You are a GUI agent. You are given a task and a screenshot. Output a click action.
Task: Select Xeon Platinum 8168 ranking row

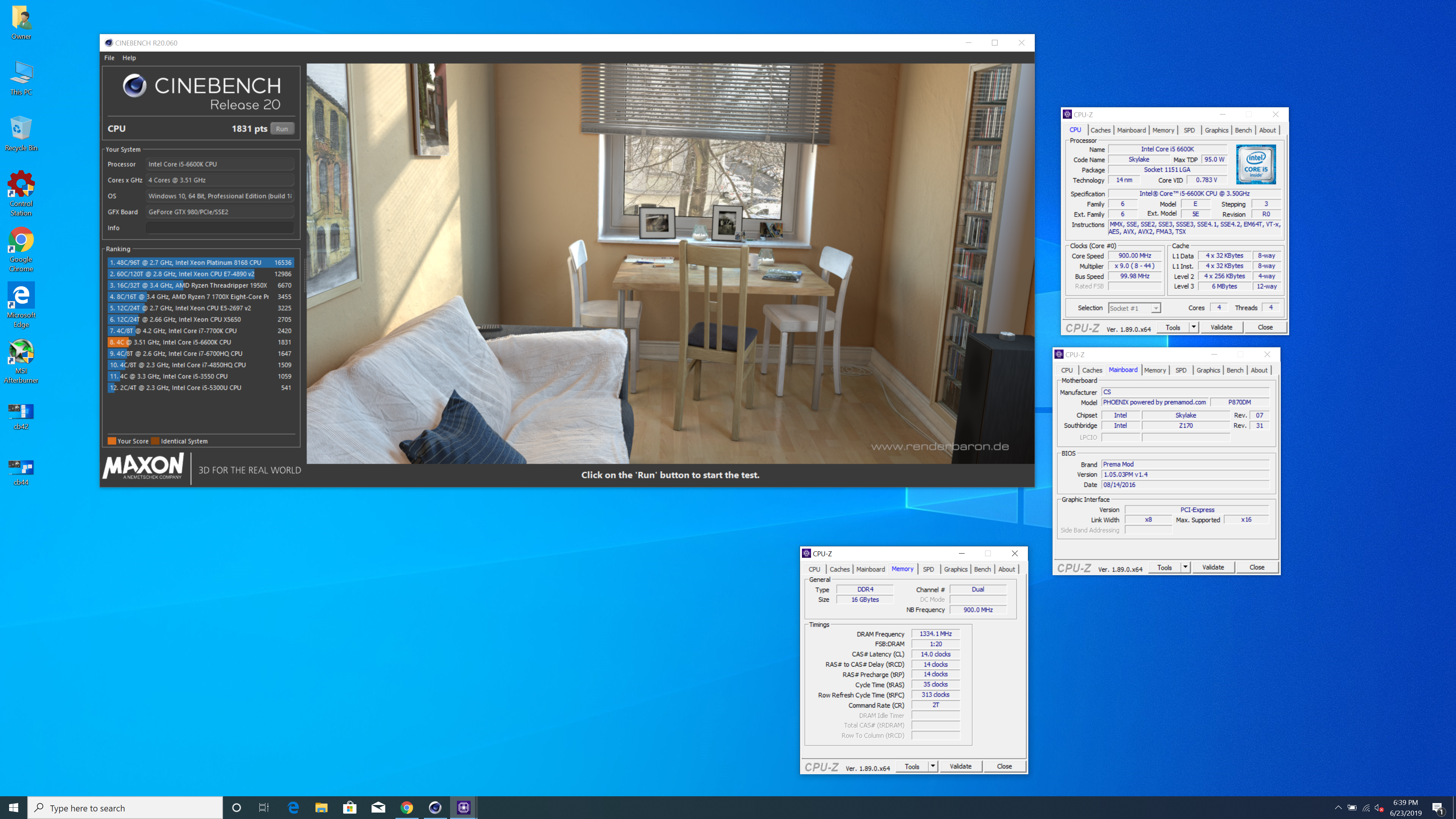(201, 263)
